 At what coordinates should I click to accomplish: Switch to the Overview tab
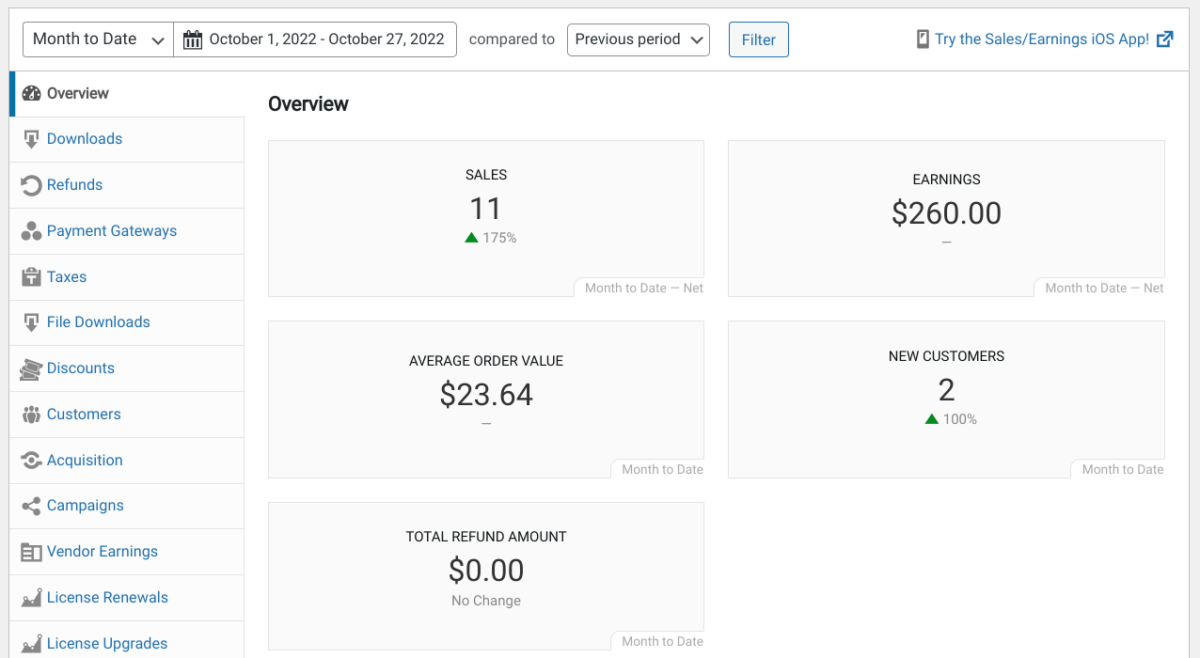point(77,94)
